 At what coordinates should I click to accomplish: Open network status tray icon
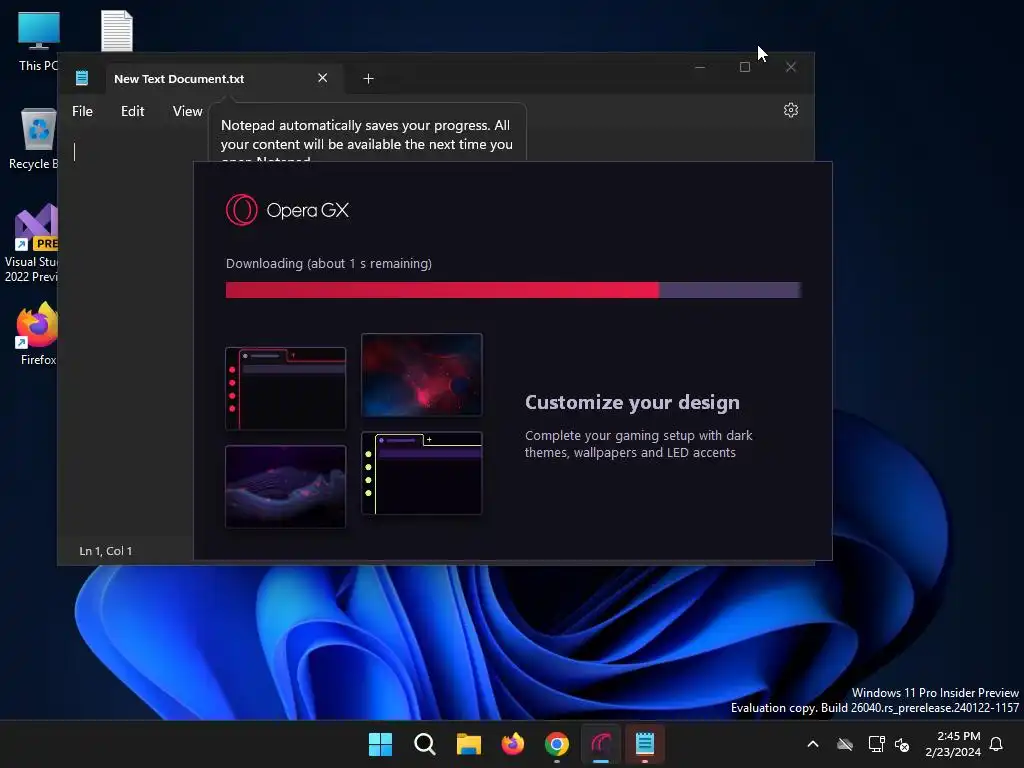tap(876, 744)
